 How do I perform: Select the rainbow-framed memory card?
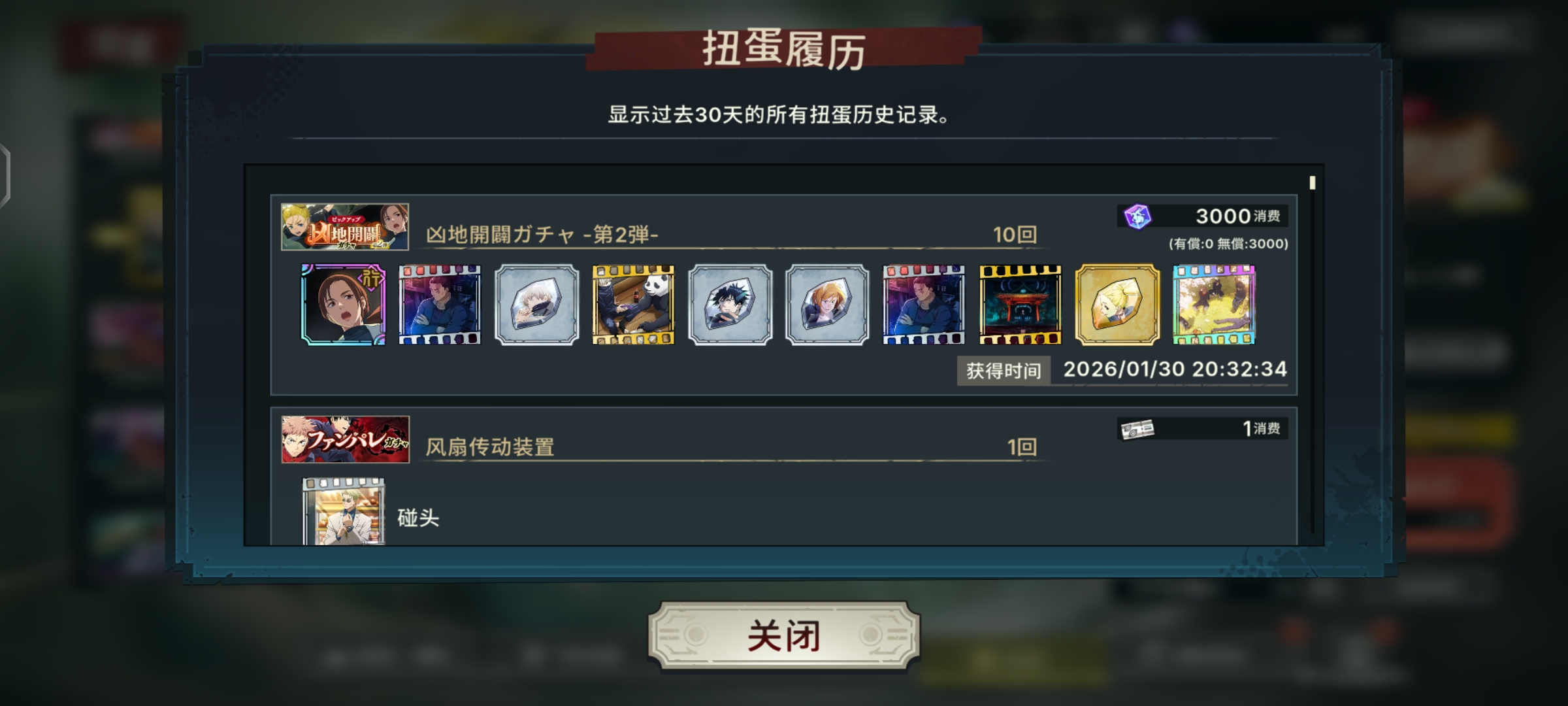pyautogui.click(x=1214, y=305)
